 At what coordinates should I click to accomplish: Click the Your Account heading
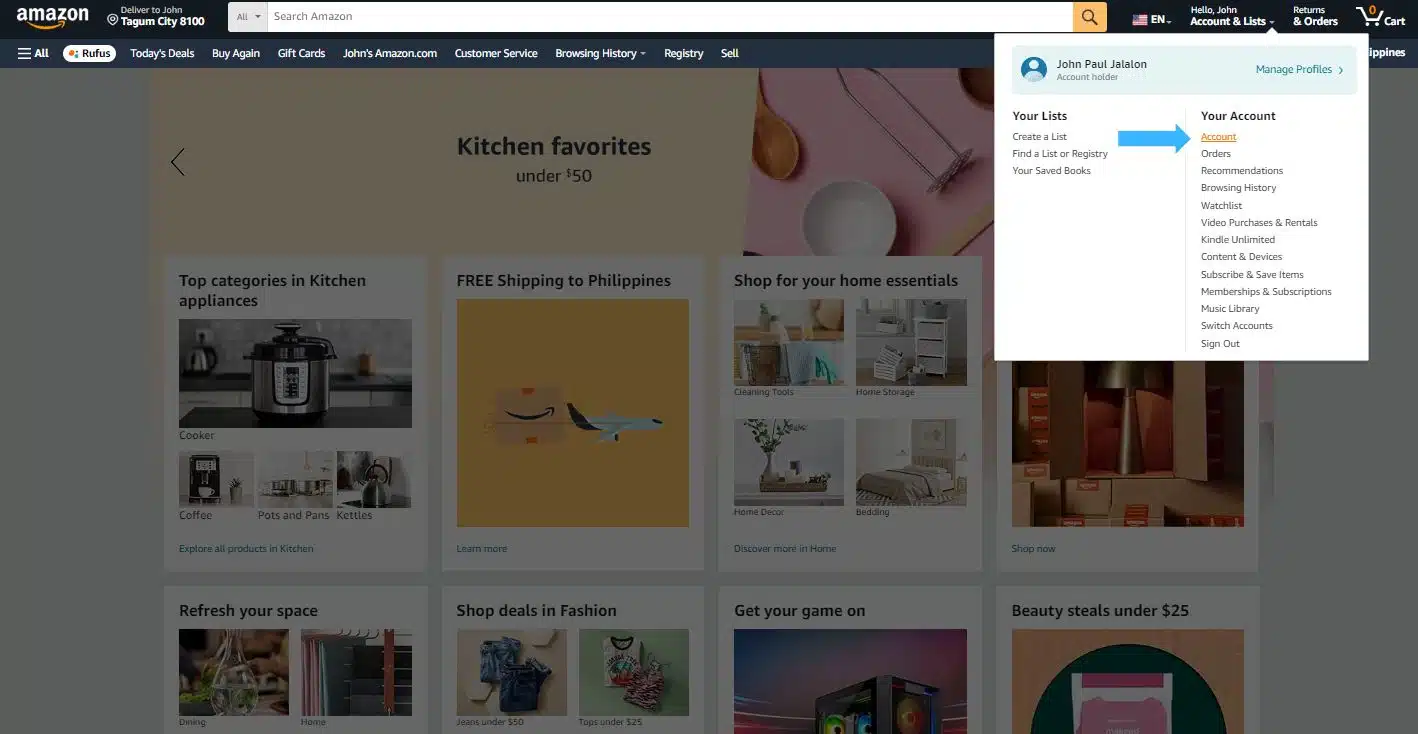coord(1238,116)
